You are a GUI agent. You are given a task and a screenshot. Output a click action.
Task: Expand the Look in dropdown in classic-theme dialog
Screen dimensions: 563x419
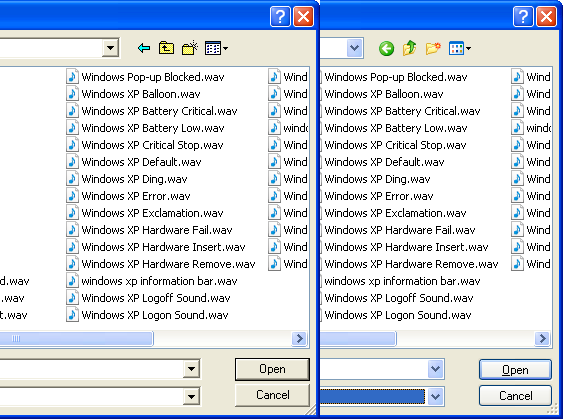[x=111, y=47]
